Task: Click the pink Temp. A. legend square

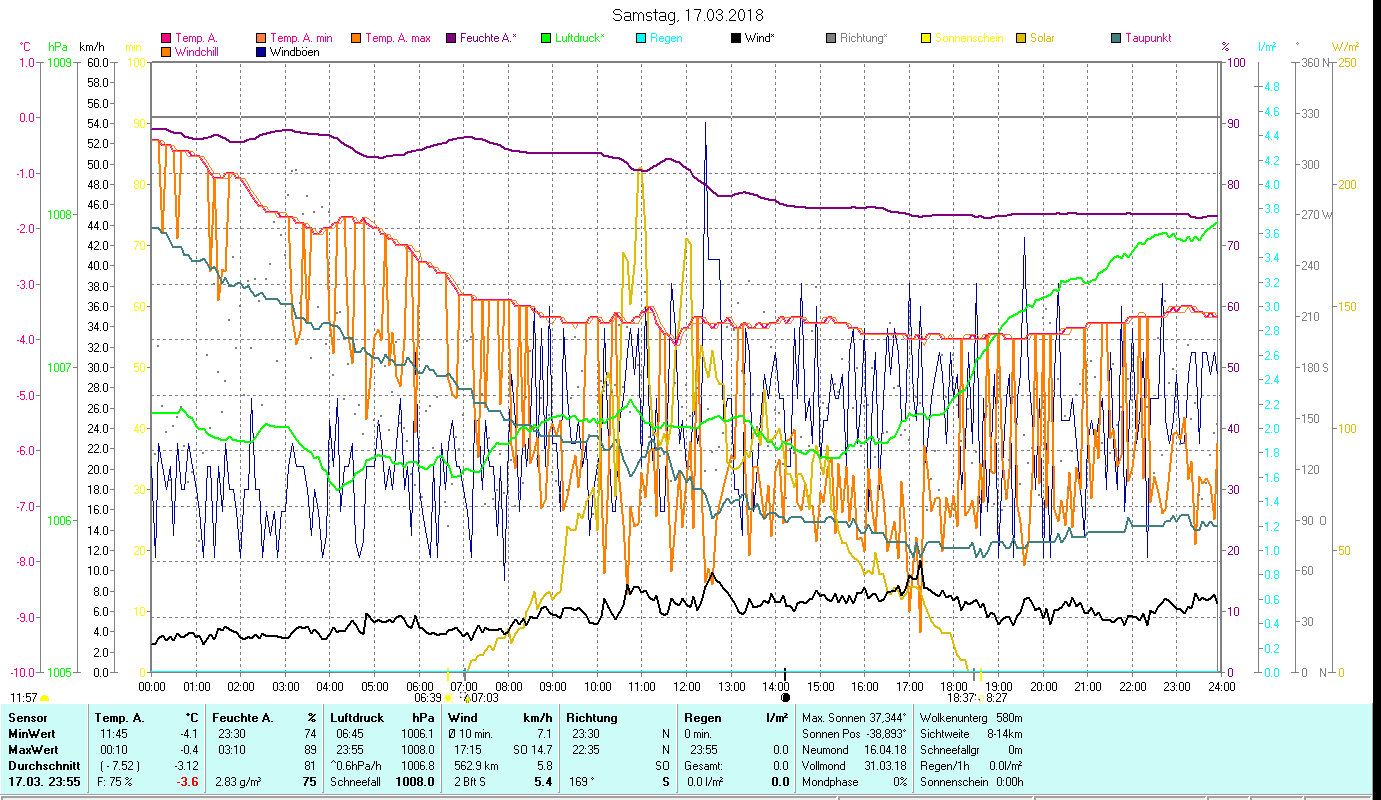Action: (x=166, y=38)
